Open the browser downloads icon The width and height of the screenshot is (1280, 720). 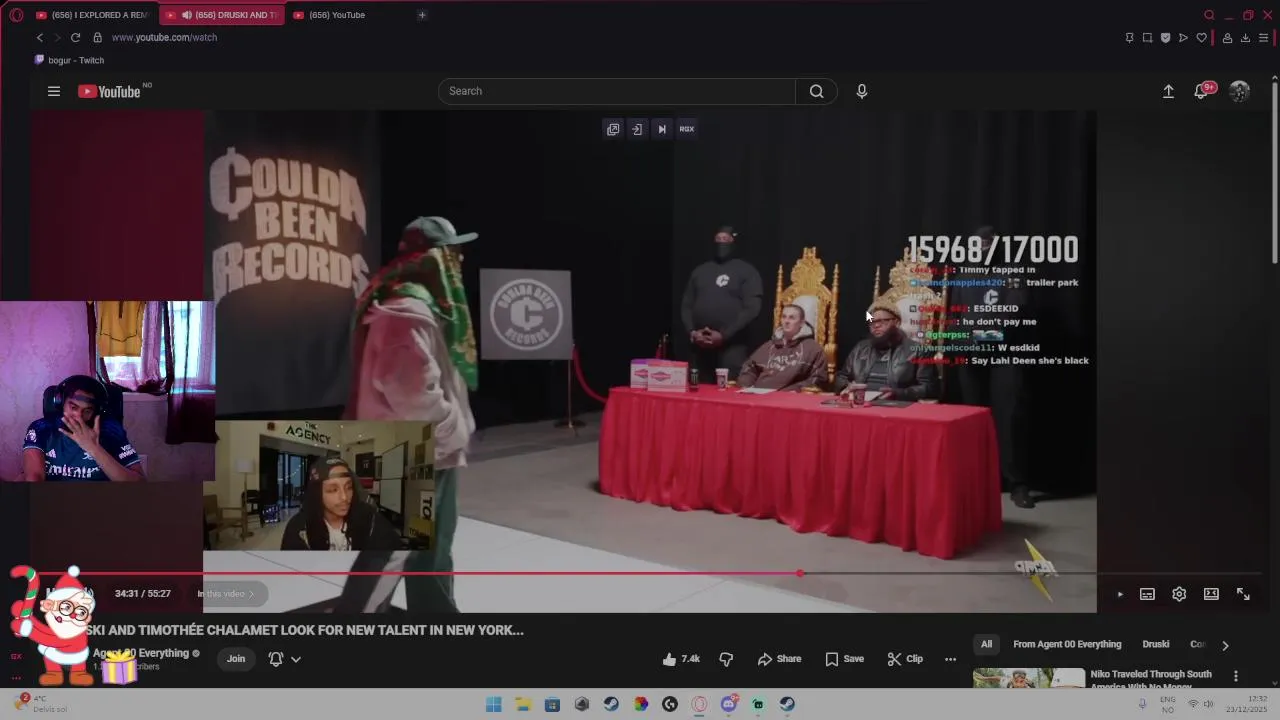1245,38
